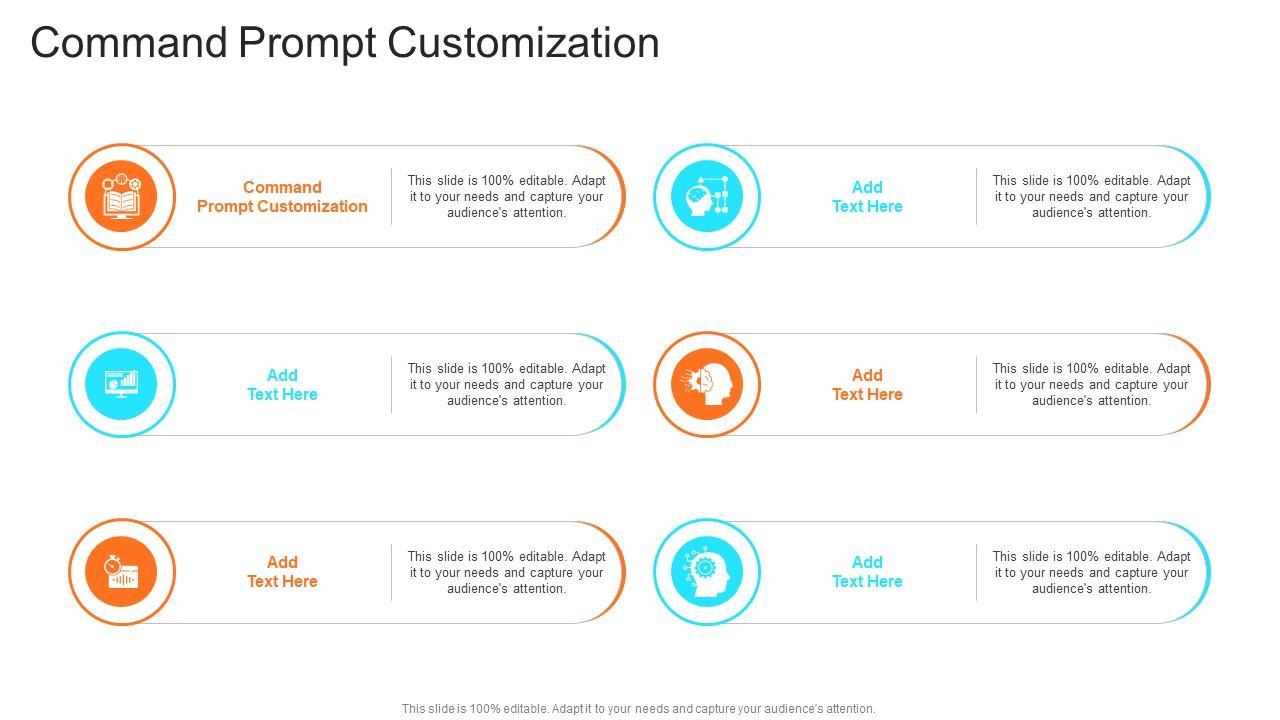Click the blue monitor dashboard chart icon

pyautogui.click(x=122, y=384)
